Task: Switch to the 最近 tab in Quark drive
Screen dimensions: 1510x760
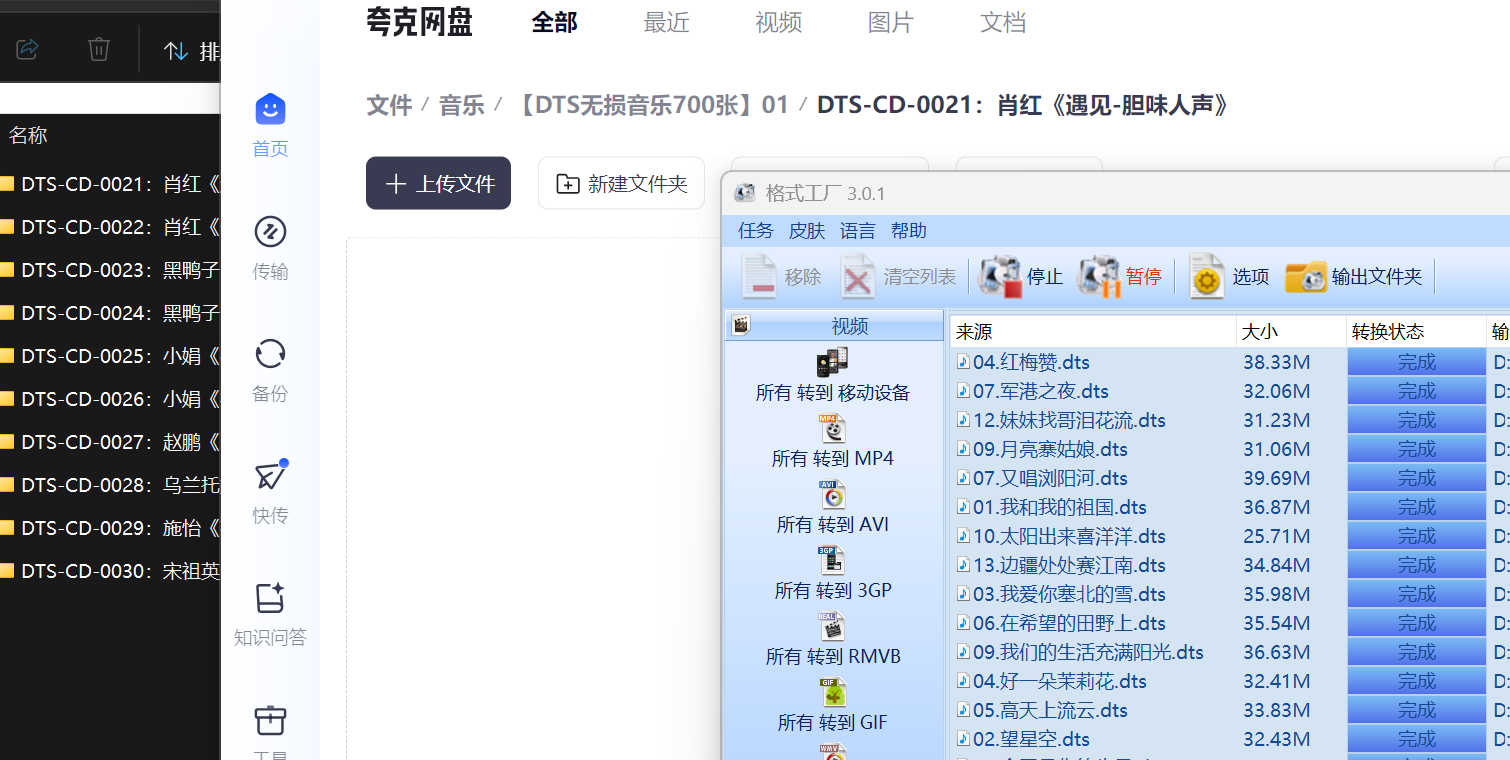Action: (x=667, y=22)
